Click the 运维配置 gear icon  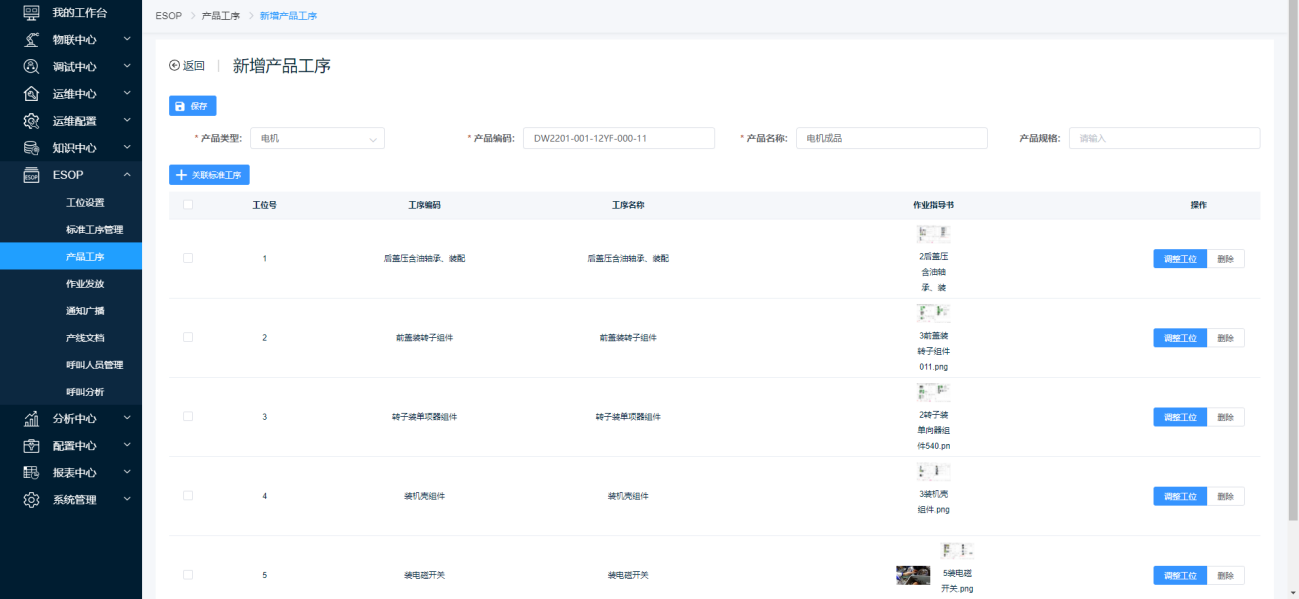31,121
